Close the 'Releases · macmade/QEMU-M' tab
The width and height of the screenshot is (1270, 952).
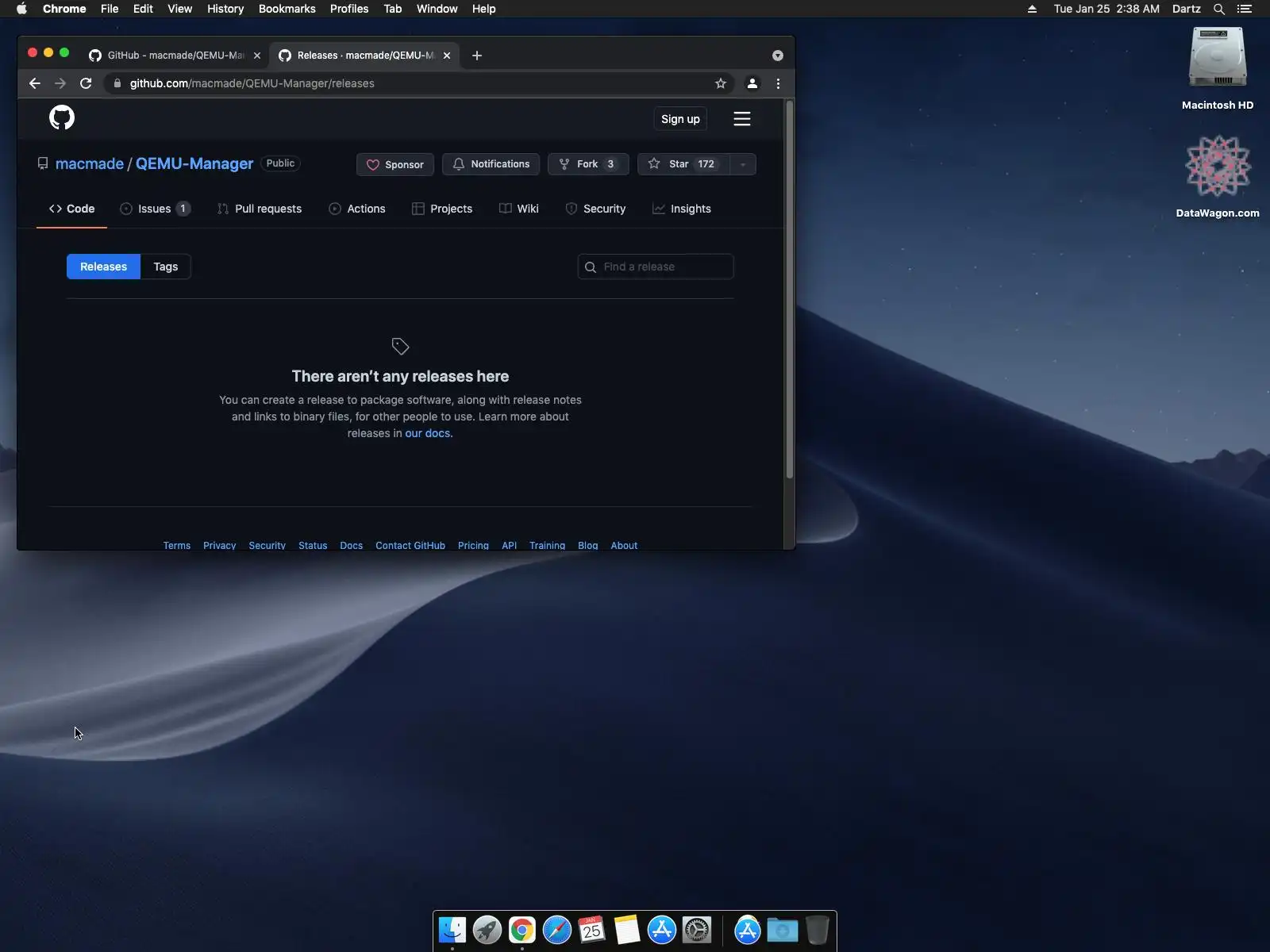(447, 56)
